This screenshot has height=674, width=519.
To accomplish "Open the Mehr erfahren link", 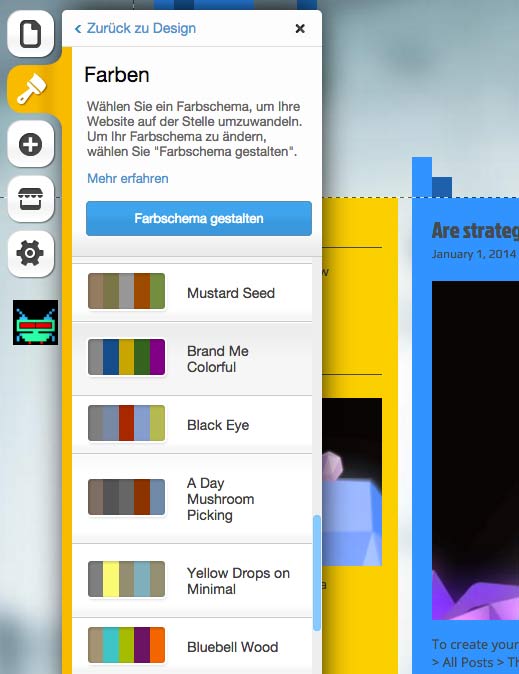I will (x=128, y=178).
